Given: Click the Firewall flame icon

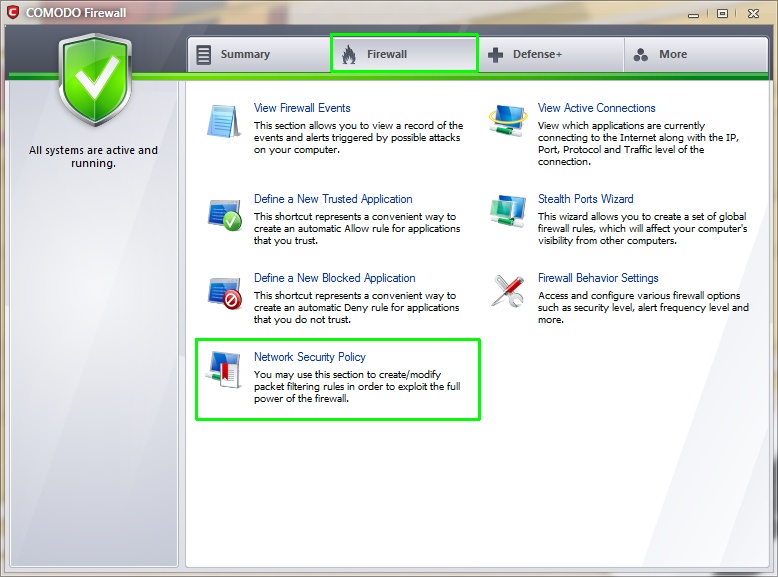Looking at the screenshot, I should click(349, 55).
